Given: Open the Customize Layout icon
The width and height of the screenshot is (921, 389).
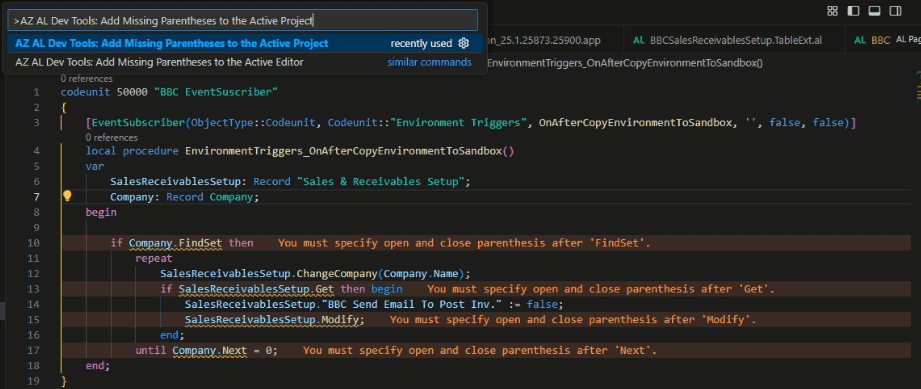Looking at the screenshot, I should [x=832, y=11].
